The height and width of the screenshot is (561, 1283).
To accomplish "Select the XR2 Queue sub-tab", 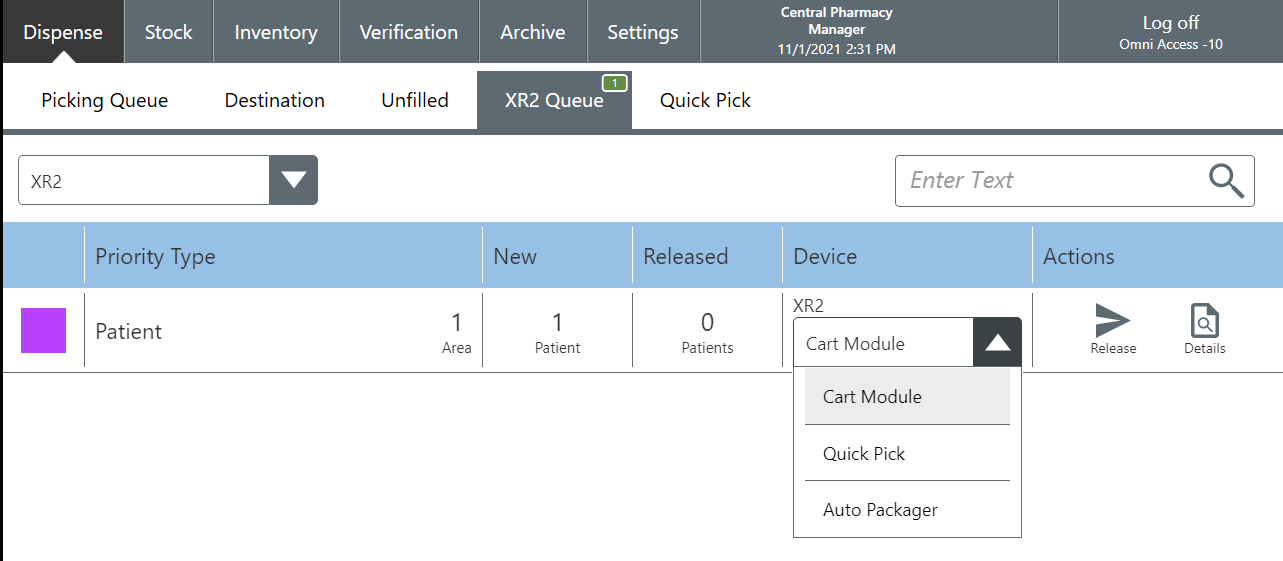I will point(554,100).
